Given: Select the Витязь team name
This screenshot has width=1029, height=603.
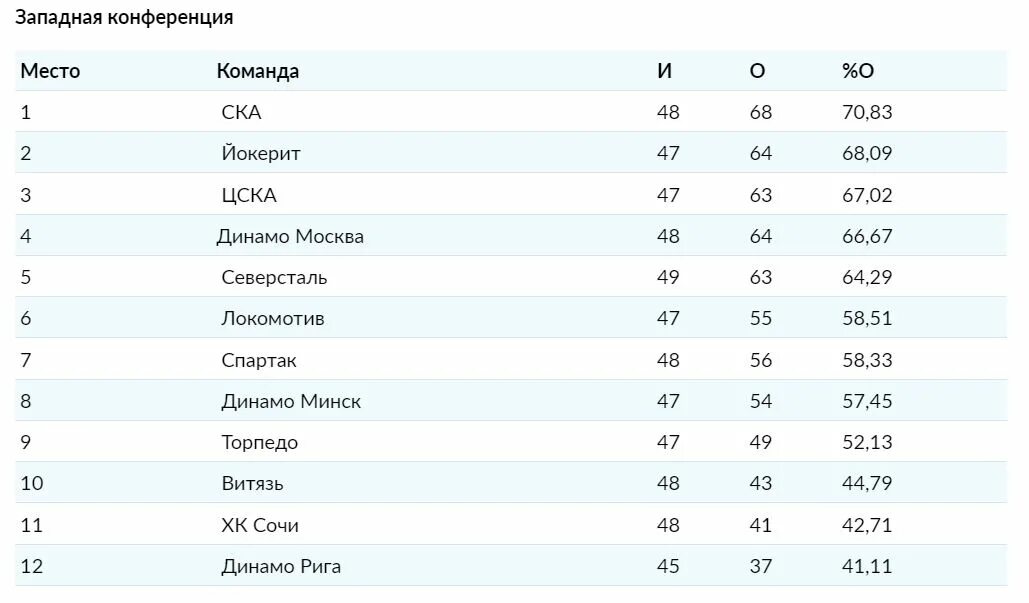Looking at the screenshot, I should (252, 483).
